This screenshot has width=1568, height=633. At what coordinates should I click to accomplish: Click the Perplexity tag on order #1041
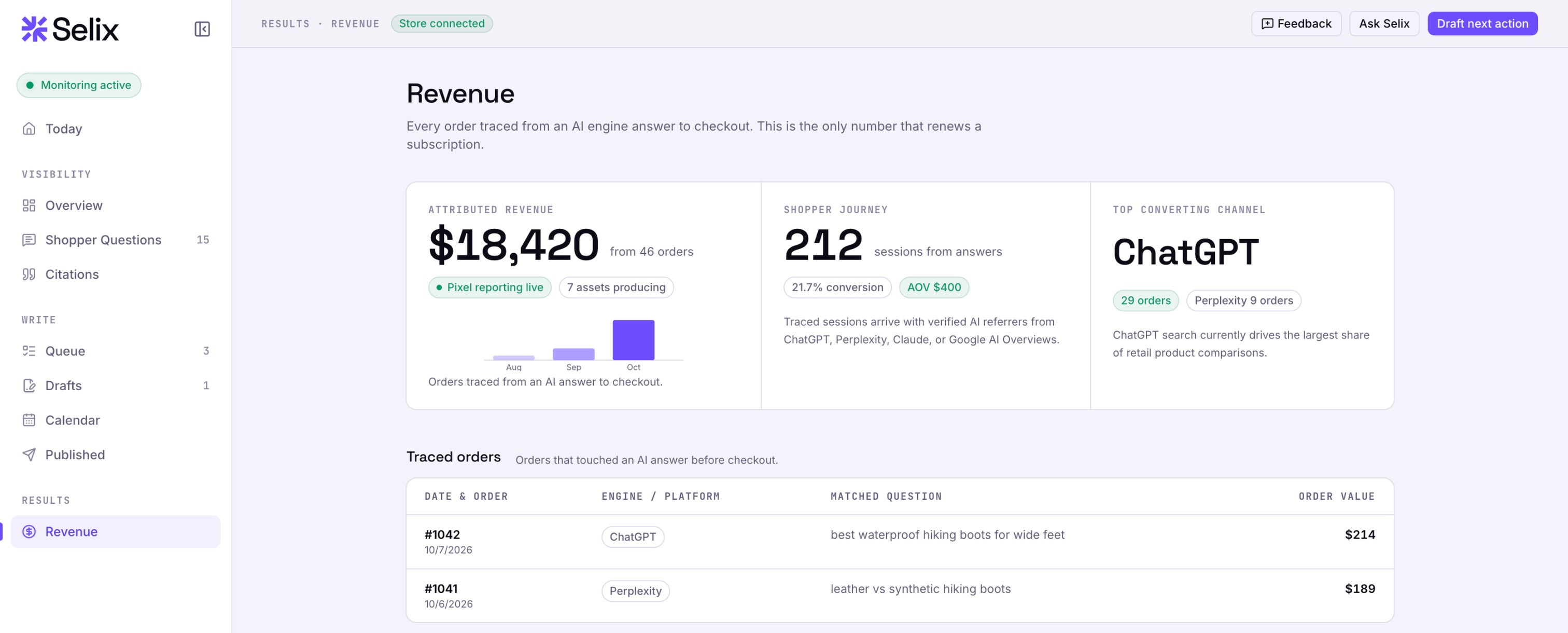click(x=636, y=591)
